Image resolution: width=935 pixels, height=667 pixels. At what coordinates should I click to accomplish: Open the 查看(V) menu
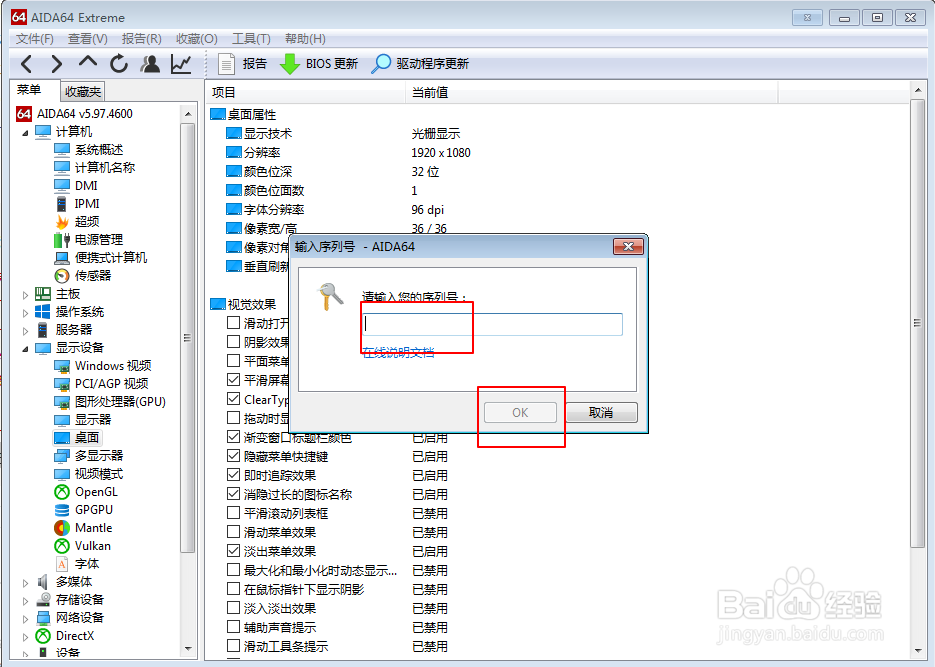88,39
